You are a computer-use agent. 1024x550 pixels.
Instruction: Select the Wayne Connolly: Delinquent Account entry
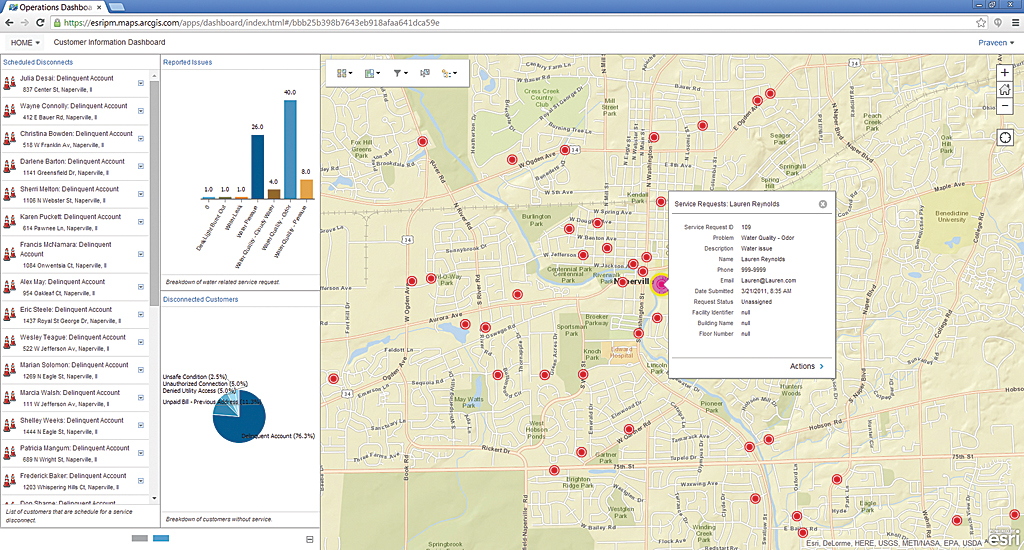(74, 111)
